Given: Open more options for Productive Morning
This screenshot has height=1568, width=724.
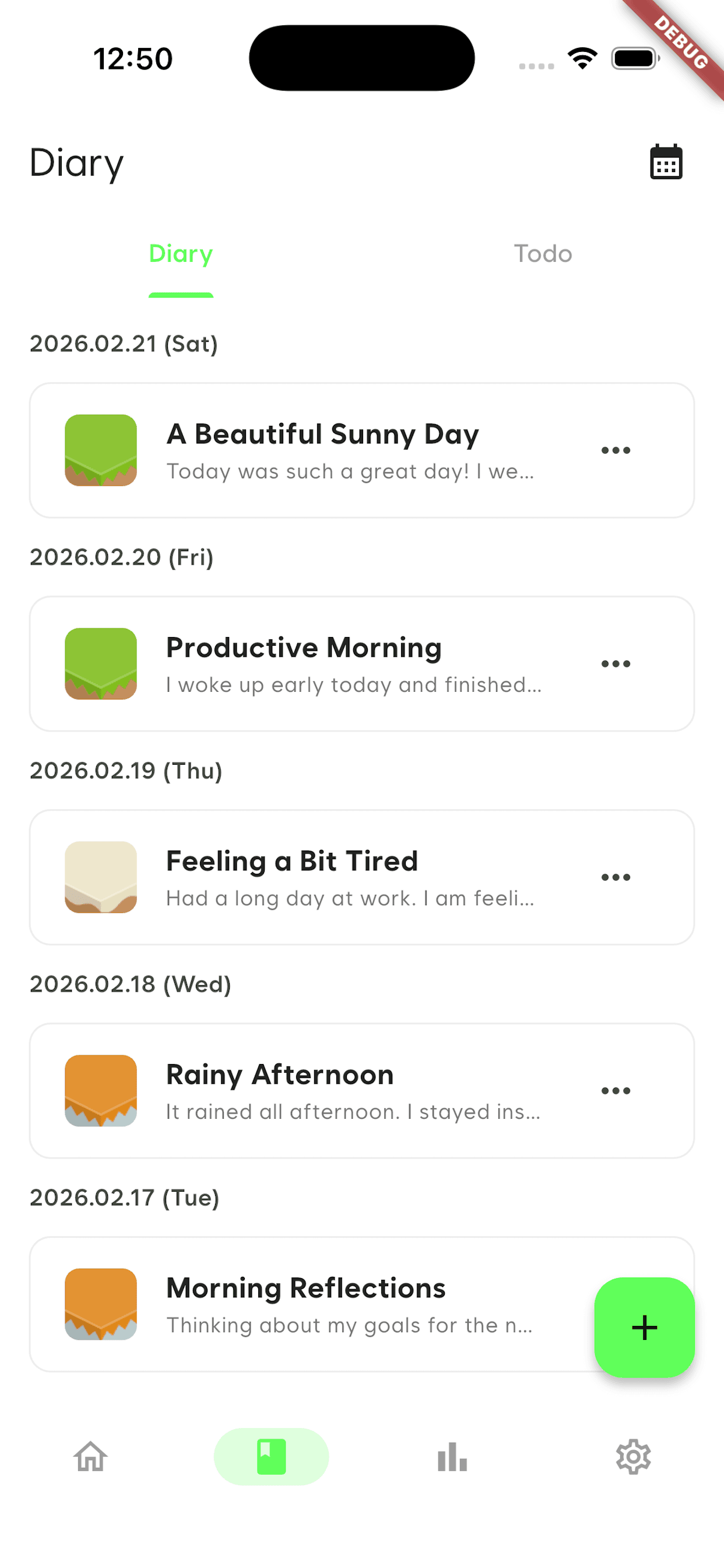Looking at the screenshot, I should (616, 664).
